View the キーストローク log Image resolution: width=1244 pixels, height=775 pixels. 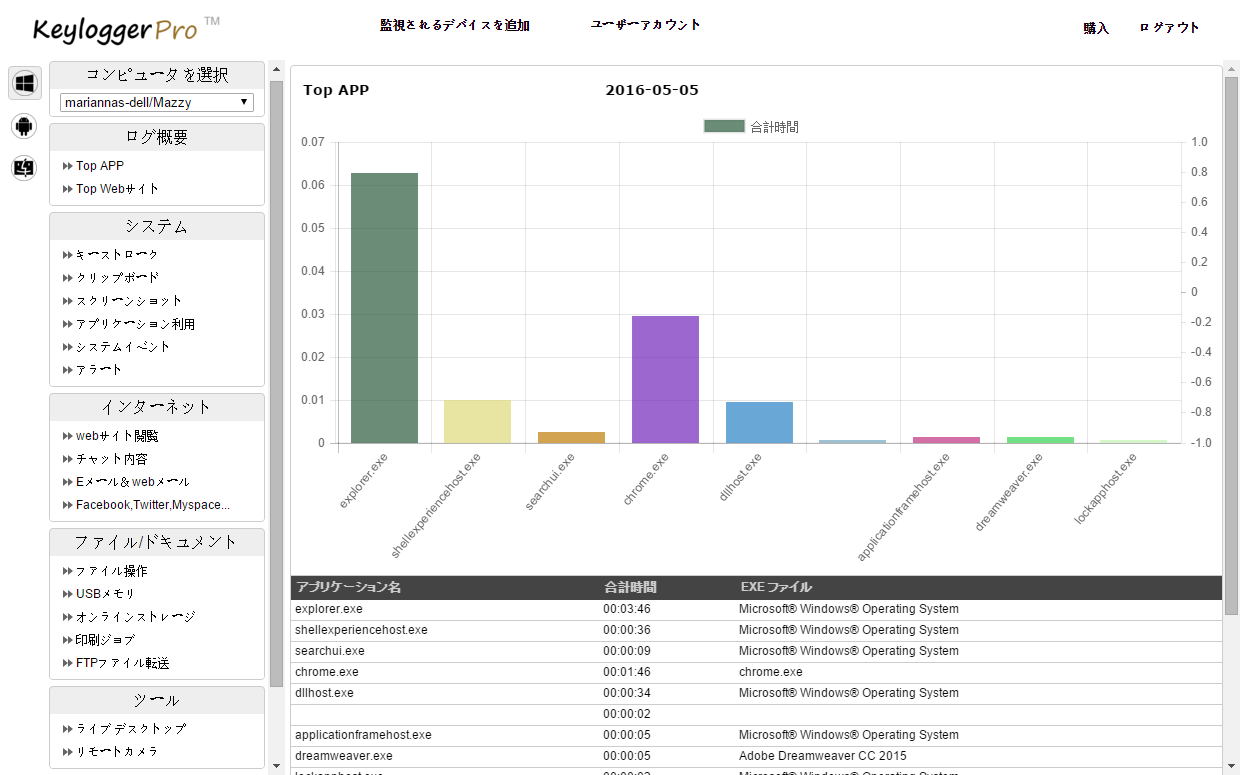[x=117, y=255]
